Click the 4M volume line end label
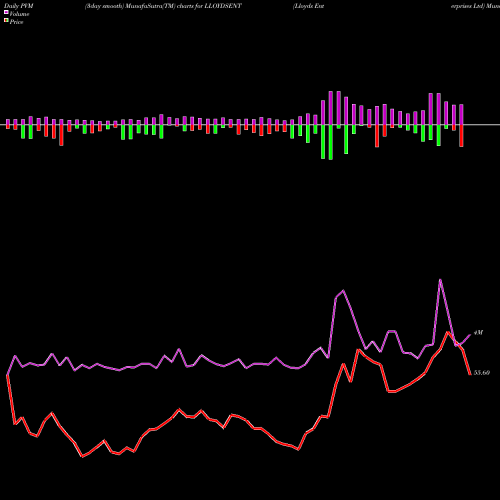 (478, 333)
